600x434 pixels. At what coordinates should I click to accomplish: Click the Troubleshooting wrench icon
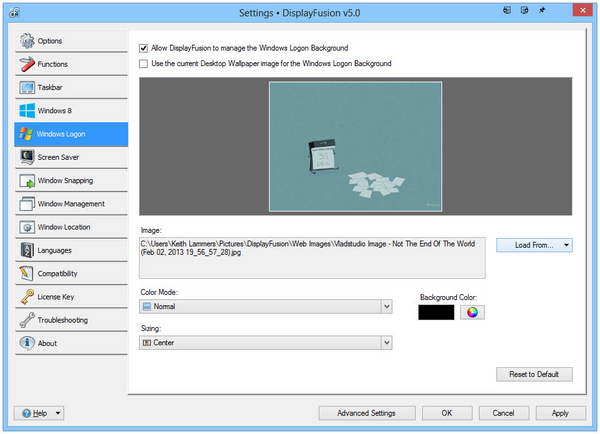[x=27, y=320]
